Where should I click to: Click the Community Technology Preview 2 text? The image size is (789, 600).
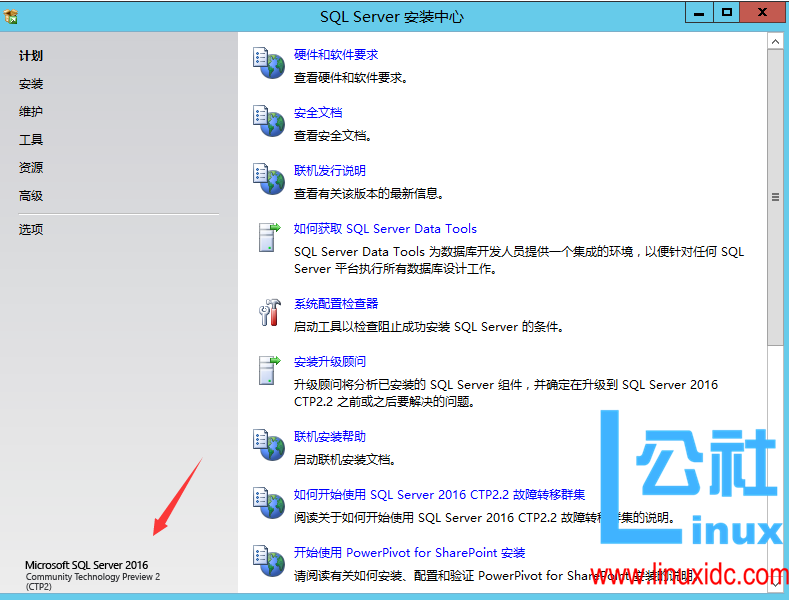tap(93, 577)
